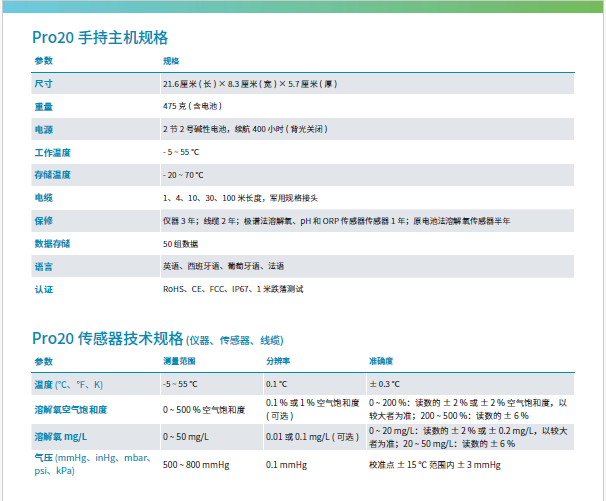Click the range '0 ~ 50 mg/L'
The width and height of the screenshot is (606, 501).
pyautogui.click(x=186, y=437)
